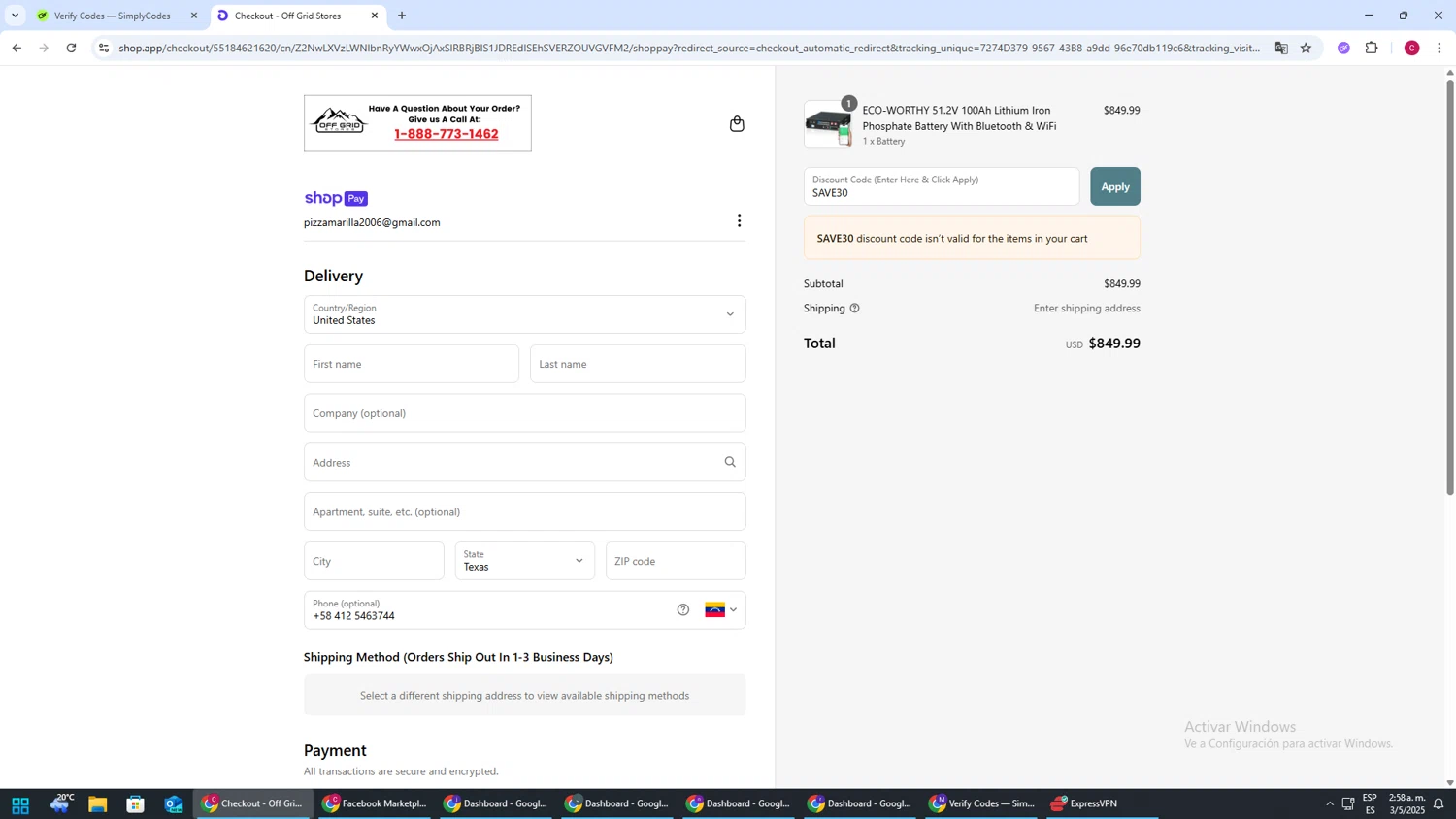Close the Verify Codes tab
1456x819 pixels.
pyautogui.click(x=194, y=16)
